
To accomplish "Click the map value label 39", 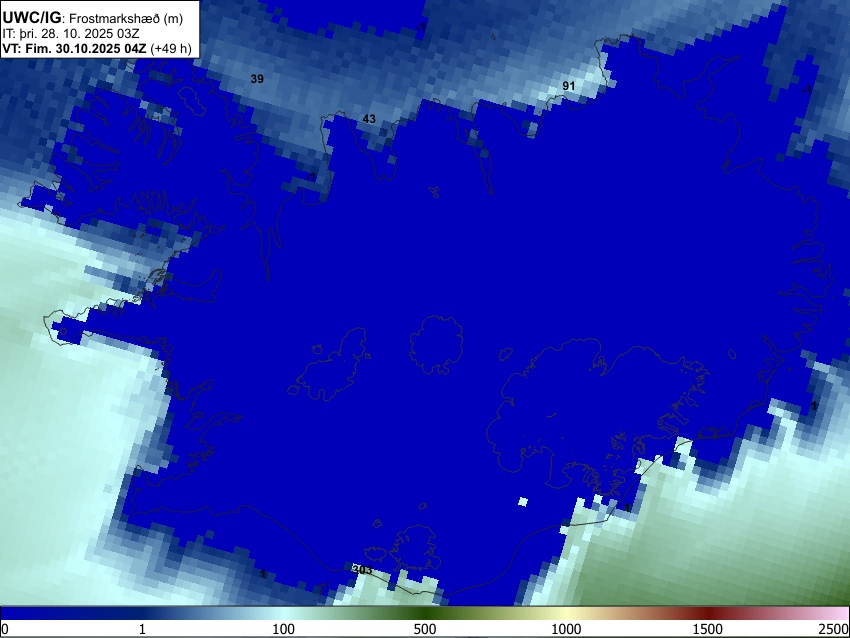I will [257, 79].
